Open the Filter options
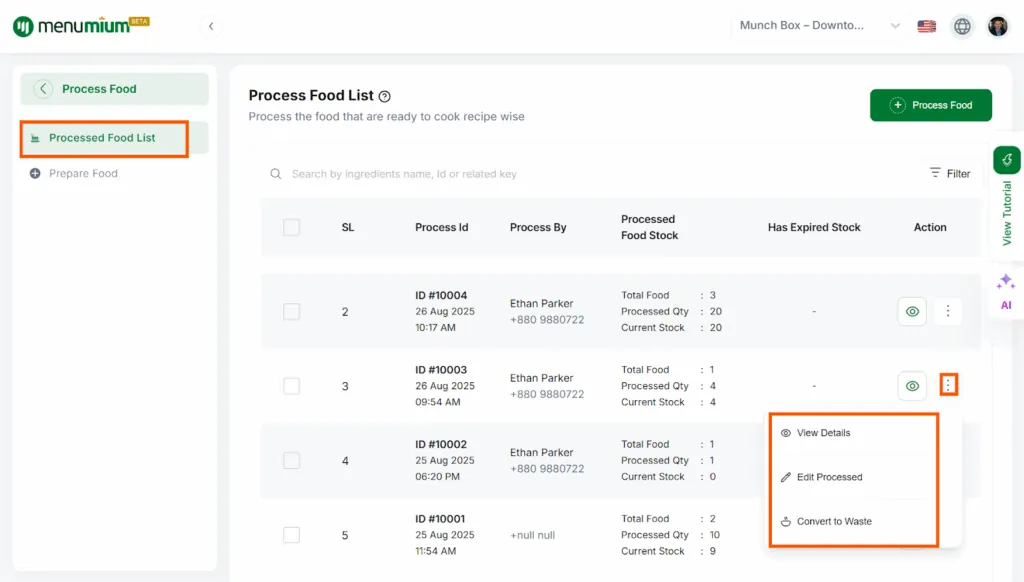The image size is (1024, 582). pyautogui.click(x=950, y=173)
